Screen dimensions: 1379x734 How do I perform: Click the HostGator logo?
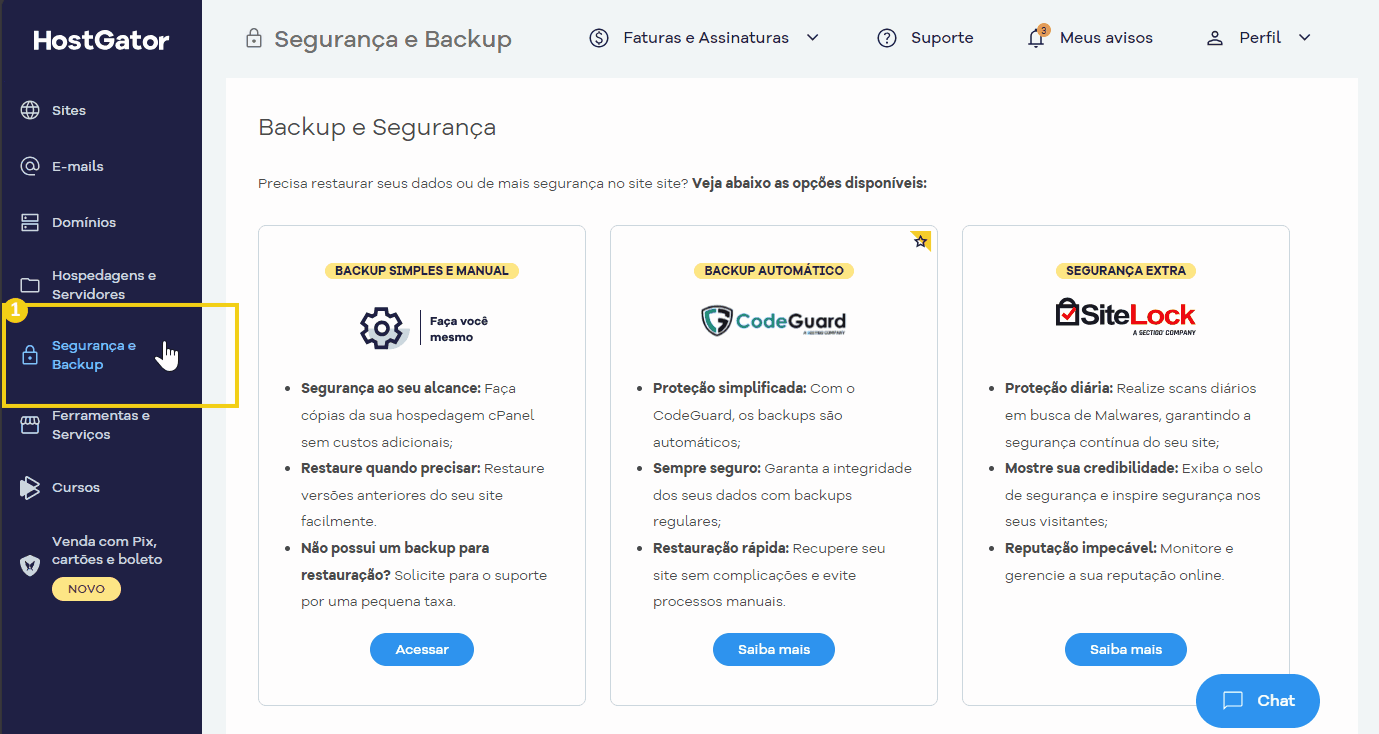(x=101, y=40)
